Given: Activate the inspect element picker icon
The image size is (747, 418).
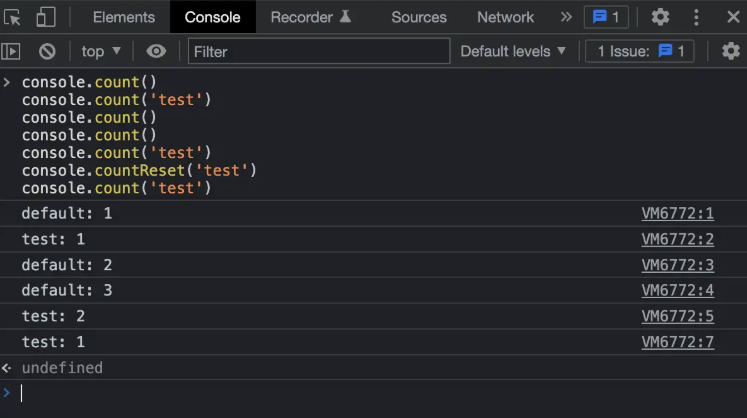Looking at the screenshot, I should pos(13,17).
